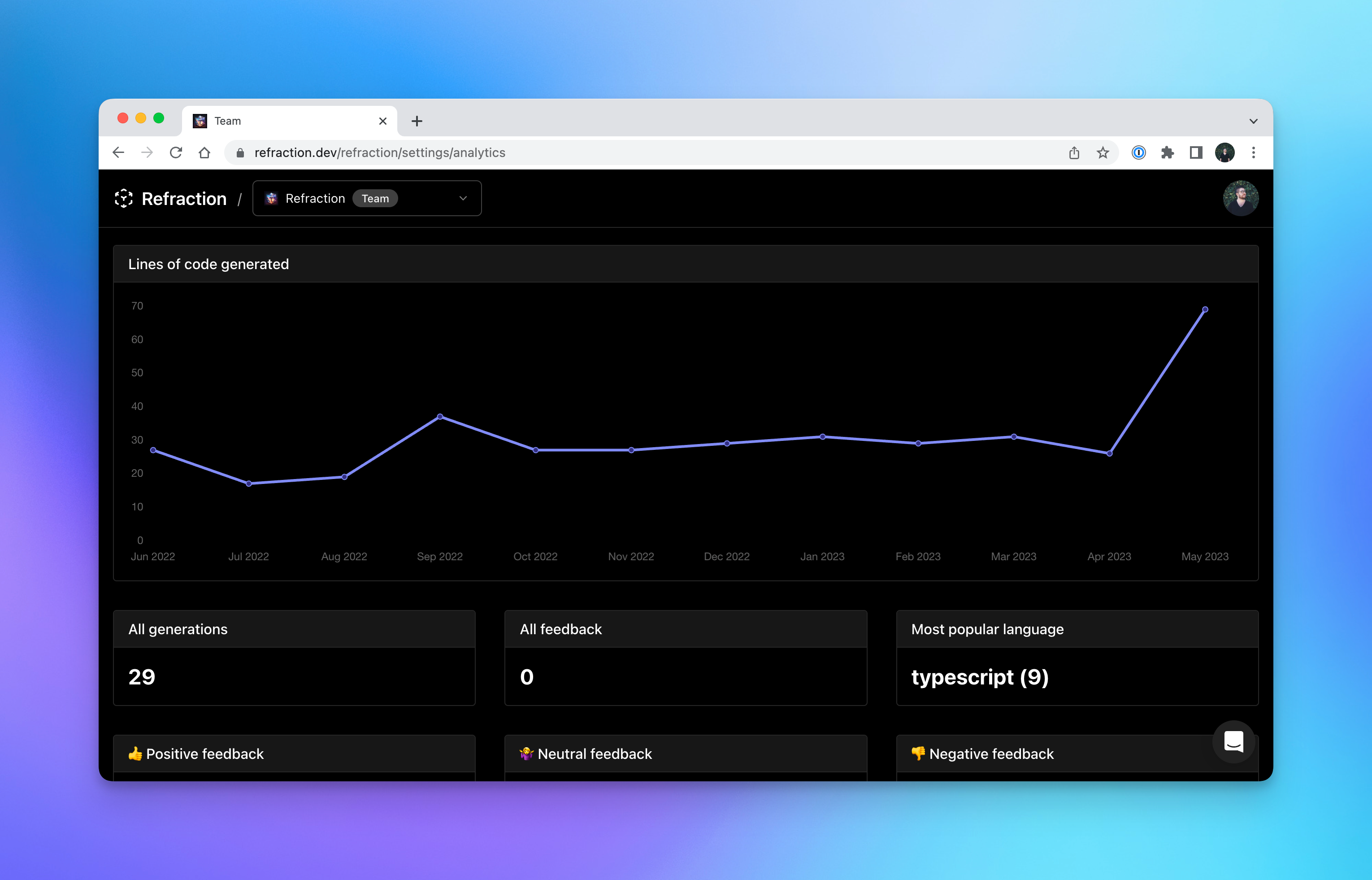Image resolution: width=1372 pixels, height=880 pixels.
Task: Expand the Refraction workspace switcher chevron
Action: click(x=462, y=198)
